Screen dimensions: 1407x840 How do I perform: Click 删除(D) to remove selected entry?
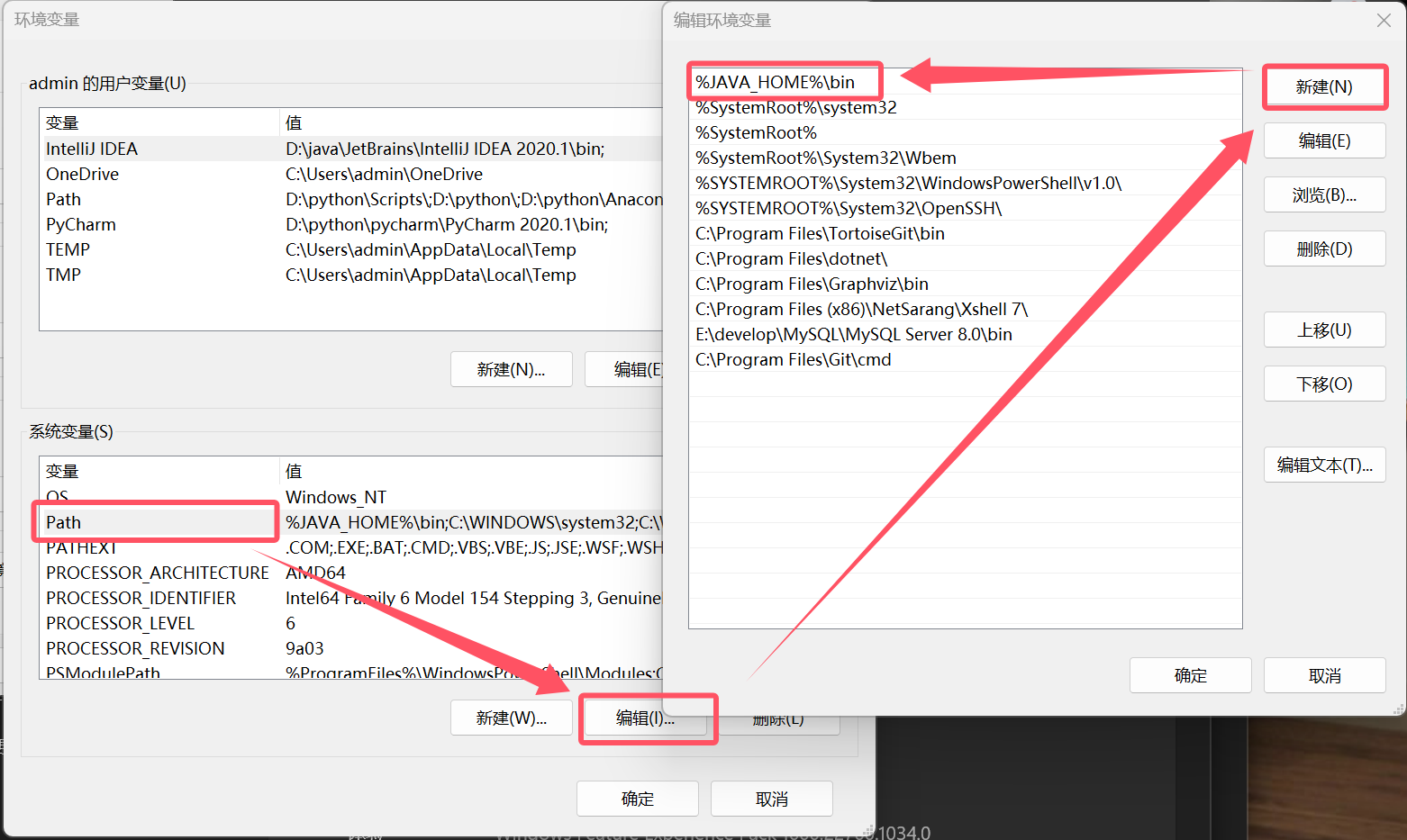(x=1324, y=249)
